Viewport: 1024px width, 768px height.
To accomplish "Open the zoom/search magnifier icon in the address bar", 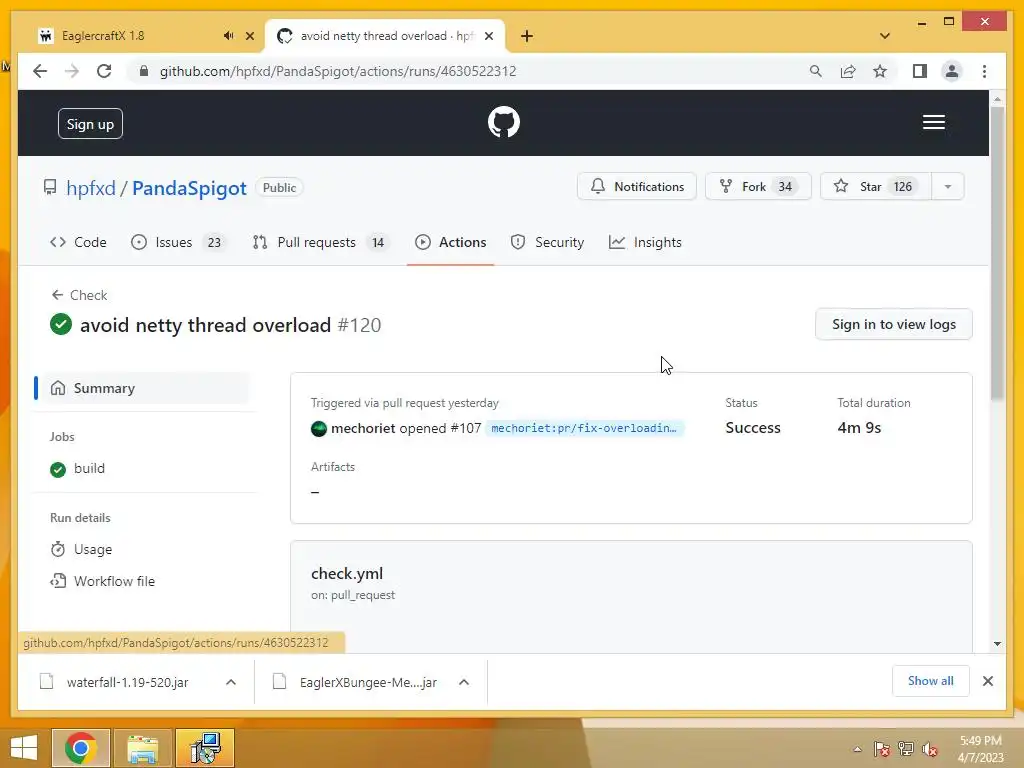I will (x=815, y=71).
